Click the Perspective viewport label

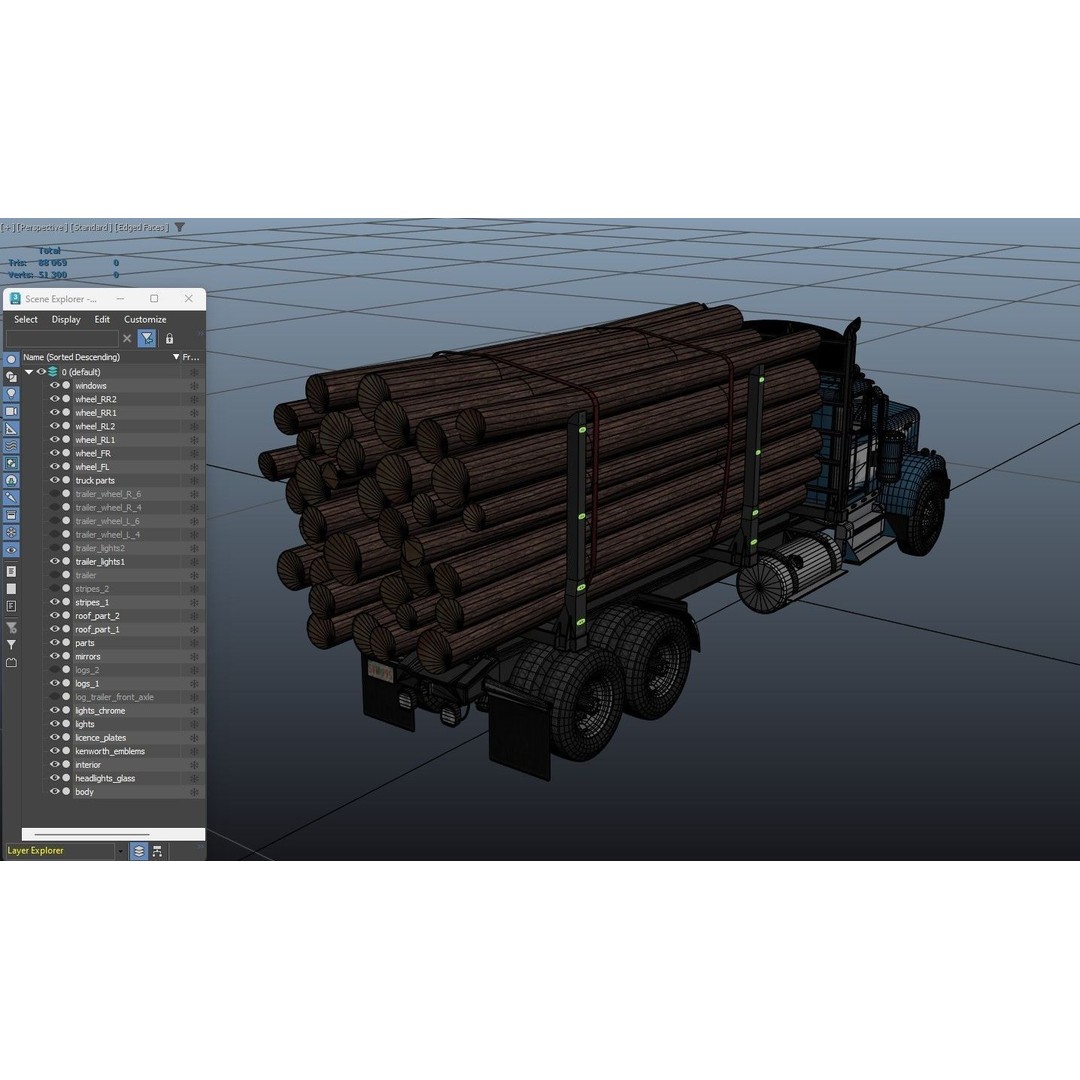pyautogui.click(x=40, y=227)
